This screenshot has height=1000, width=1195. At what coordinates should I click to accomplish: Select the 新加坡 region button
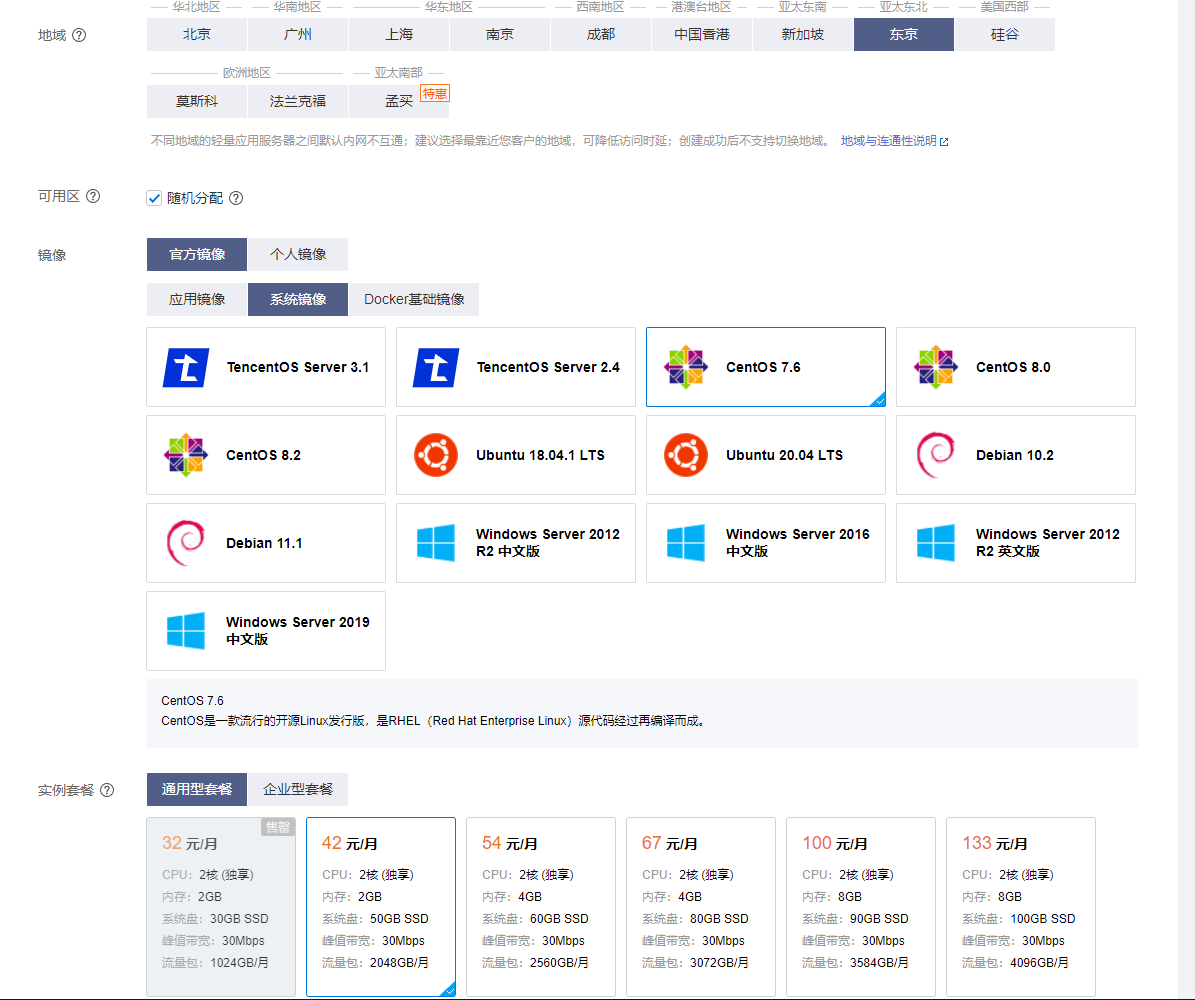(803, 34)
